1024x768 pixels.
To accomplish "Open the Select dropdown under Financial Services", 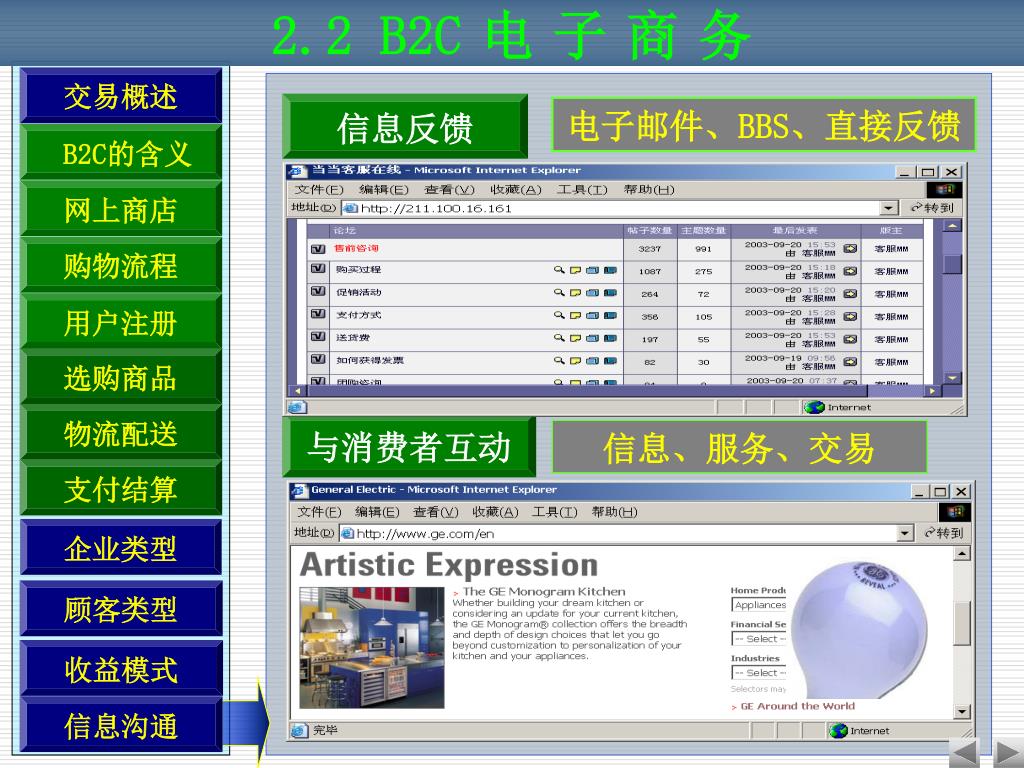I will click(x=759, y=639).
